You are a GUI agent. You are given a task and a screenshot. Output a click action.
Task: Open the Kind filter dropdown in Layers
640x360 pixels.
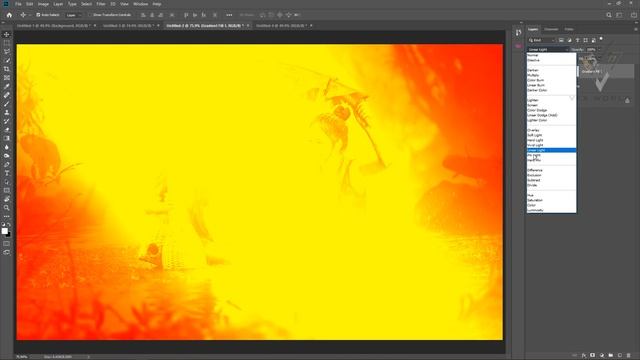coord(542,40)
